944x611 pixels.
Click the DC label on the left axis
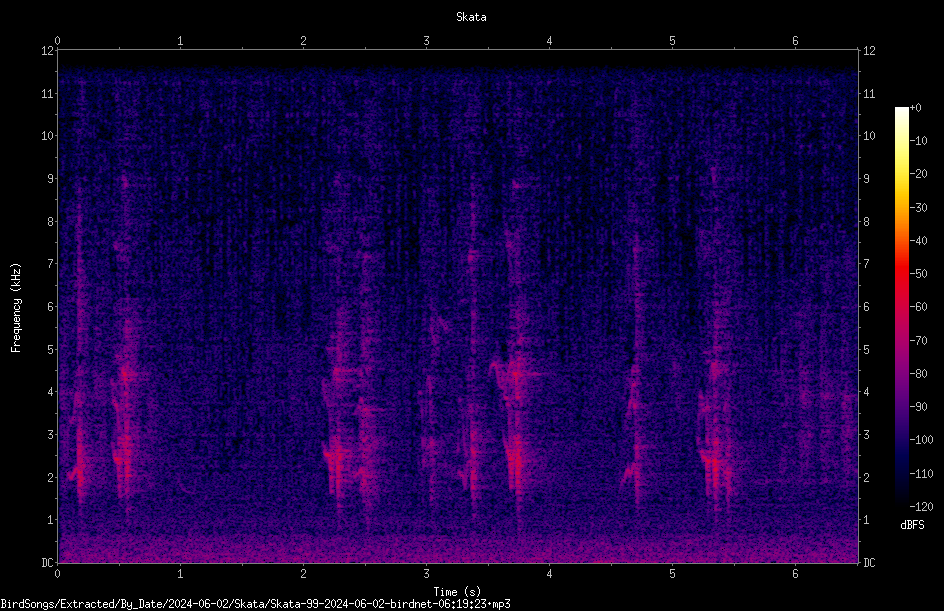pyautogui.click(x=48, y=563)
